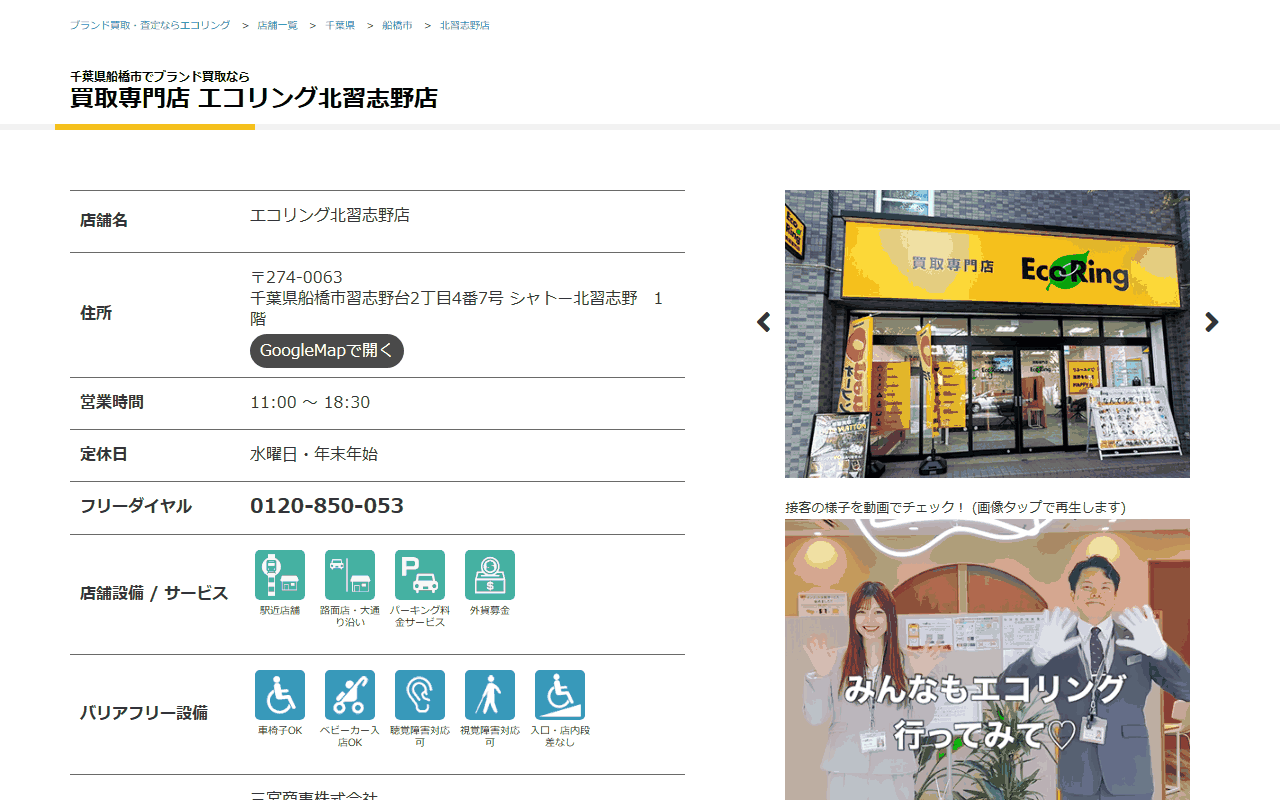Click the EcoRing storefront photo
This screenshot has width=1280, height=800.
coord(987,334)
